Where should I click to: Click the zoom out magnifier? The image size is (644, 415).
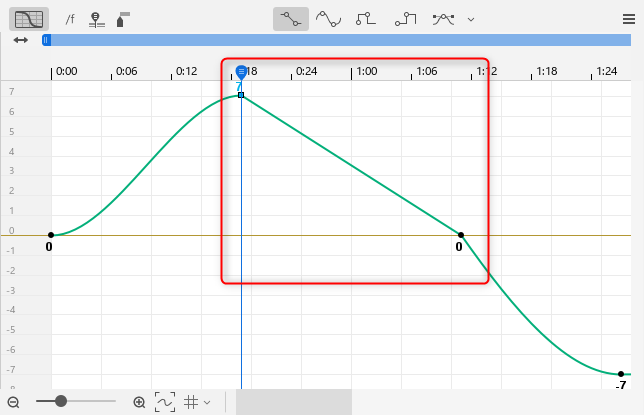pos(13,402)
